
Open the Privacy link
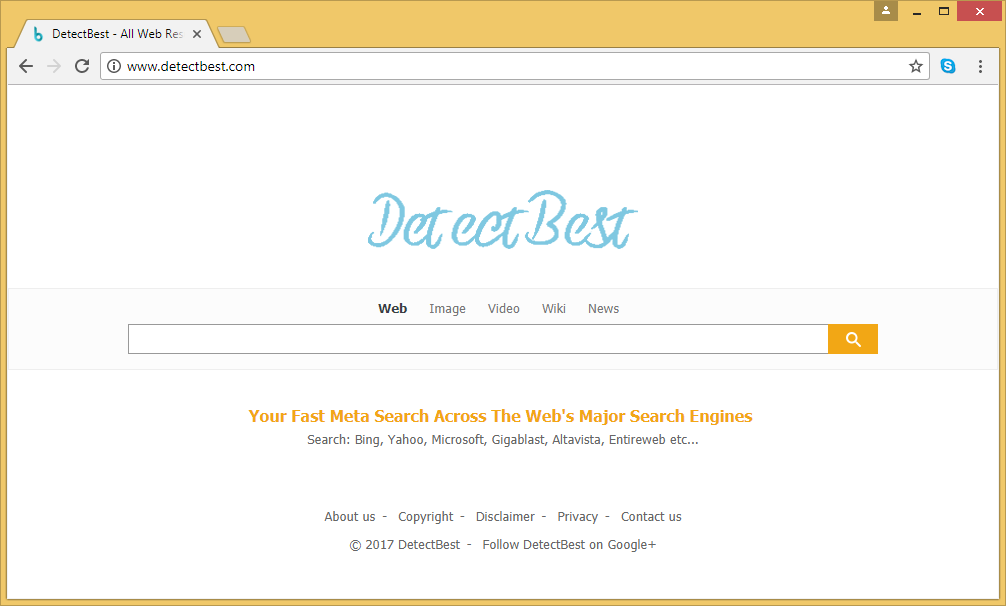[x=577, y=517]
